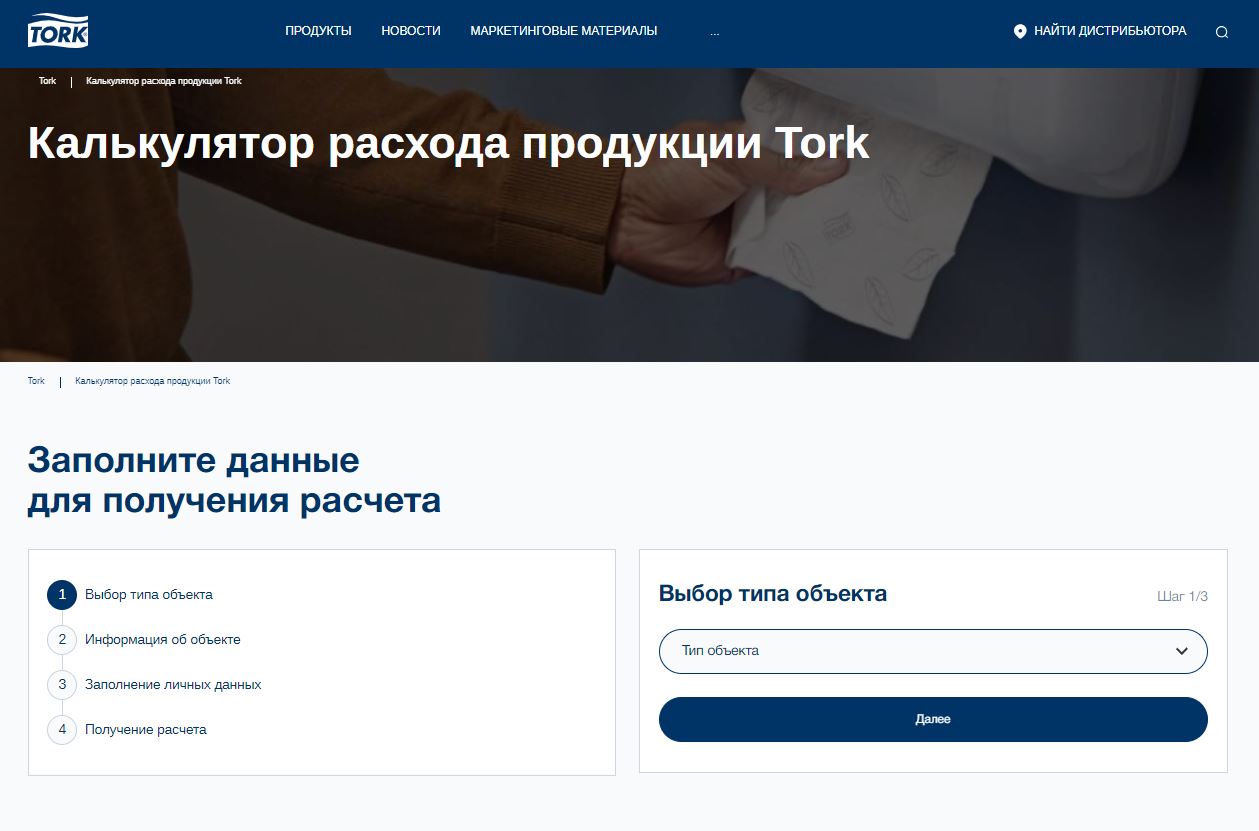Image resolution: width=1259 pixels, height=831 pixels.
Task: Click step label Получение расчета
Action: (146, 730)
